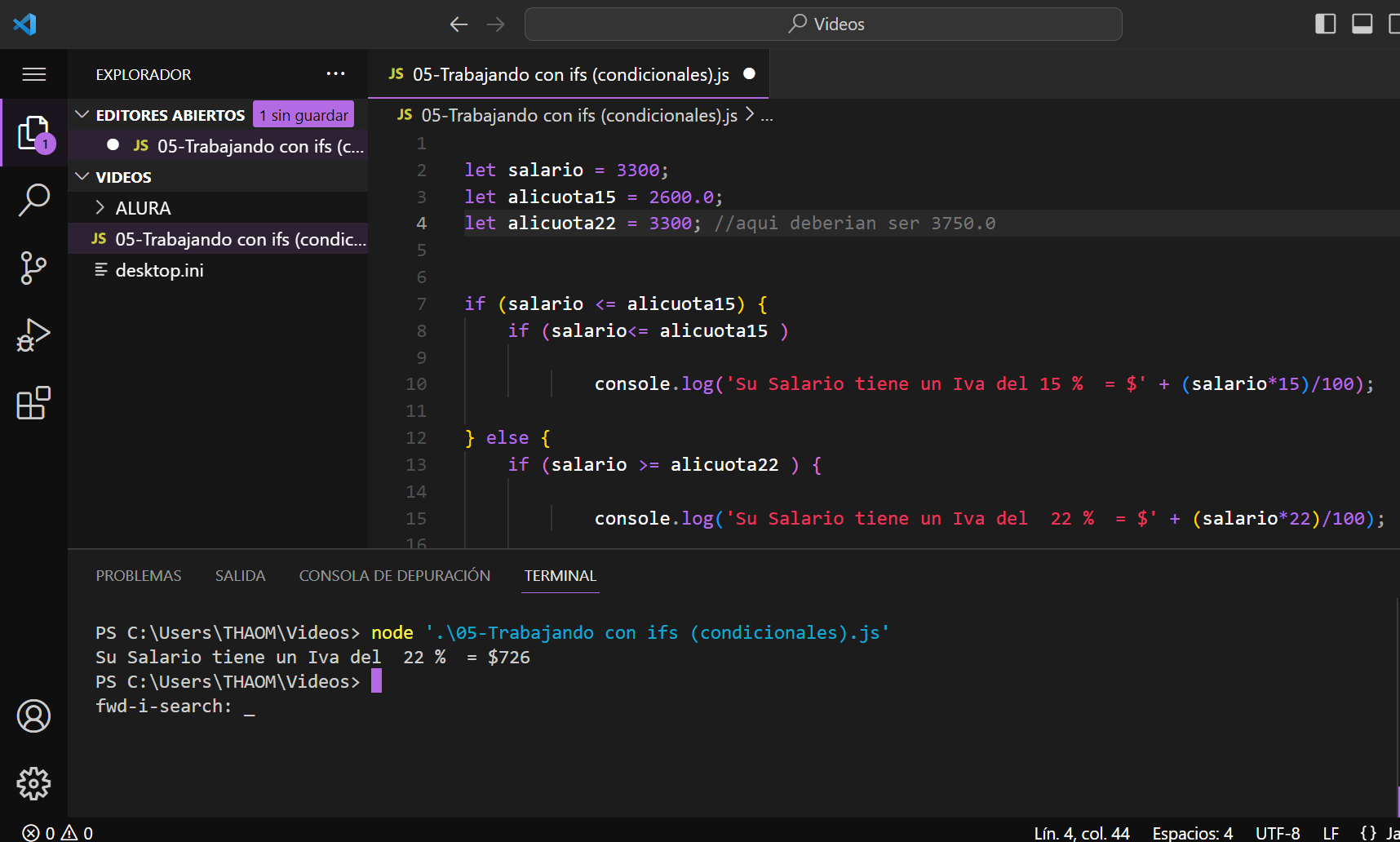Open the Extensions view

pos(33,403)
